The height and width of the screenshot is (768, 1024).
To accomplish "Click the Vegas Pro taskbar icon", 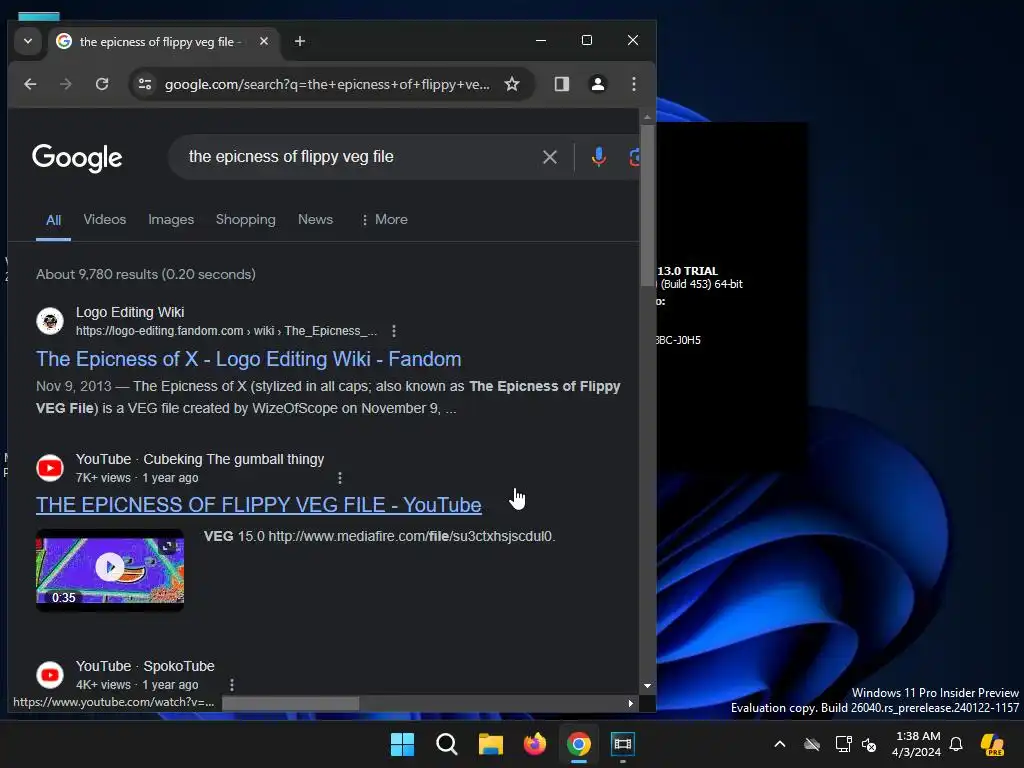I will tap(622, 744).
